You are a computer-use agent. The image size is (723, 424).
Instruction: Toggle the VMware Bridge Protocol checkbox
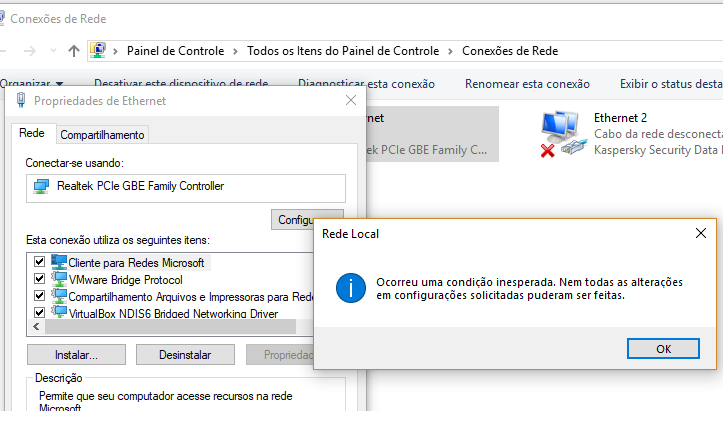coord(40,279)
